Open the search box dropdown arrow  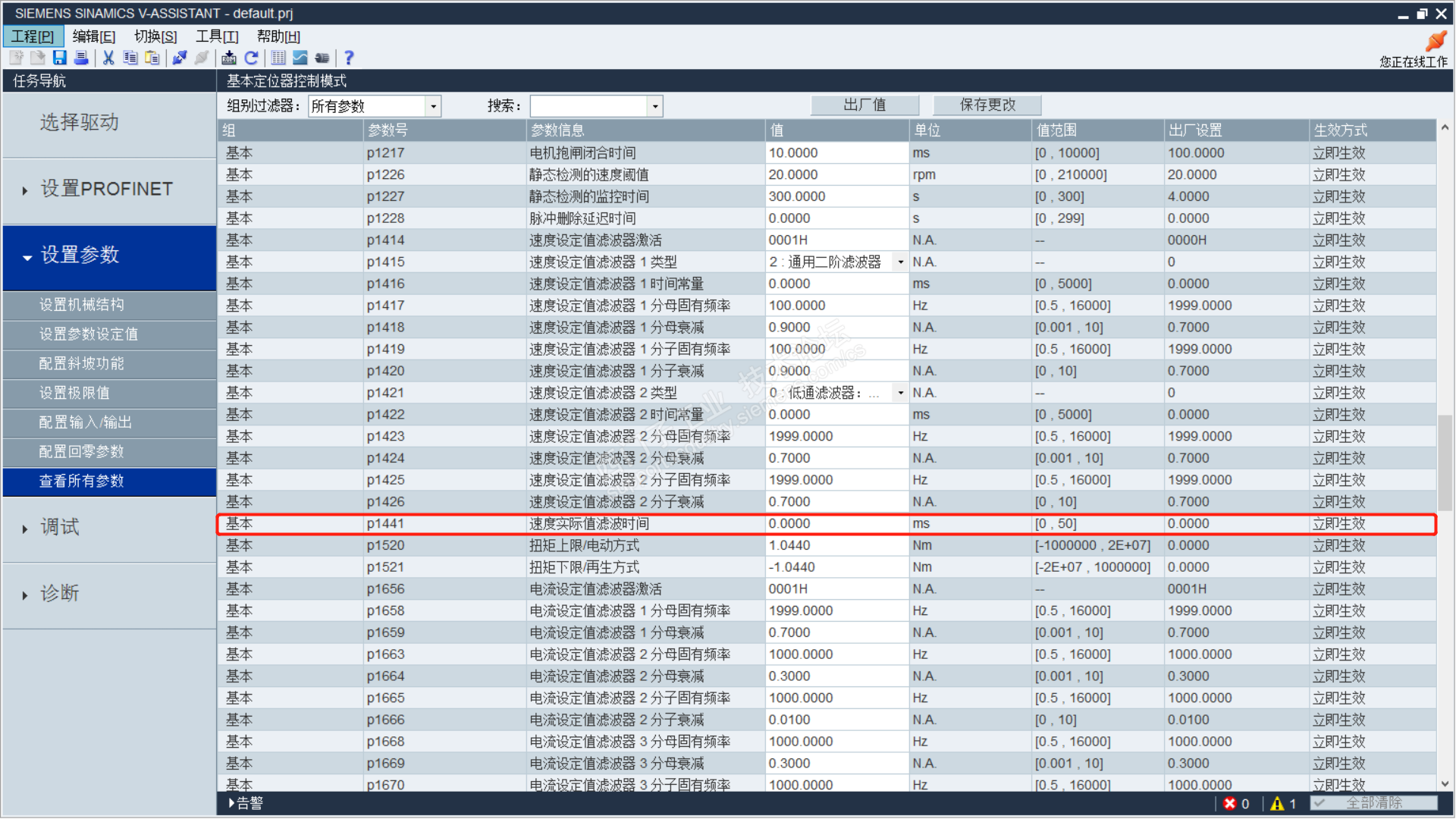click(x=655, y=106)
